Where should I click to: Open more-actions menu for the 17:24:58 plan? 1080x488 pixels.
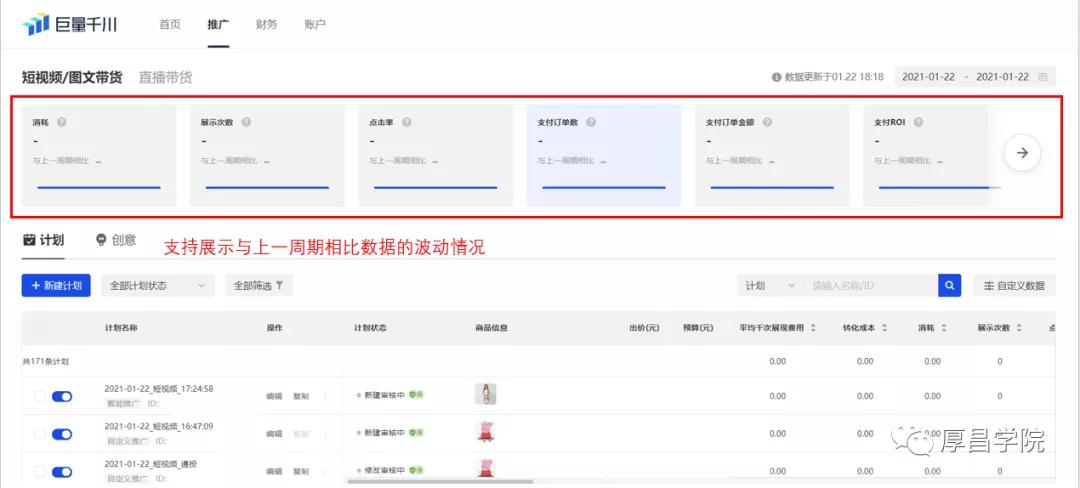point(325,396)
